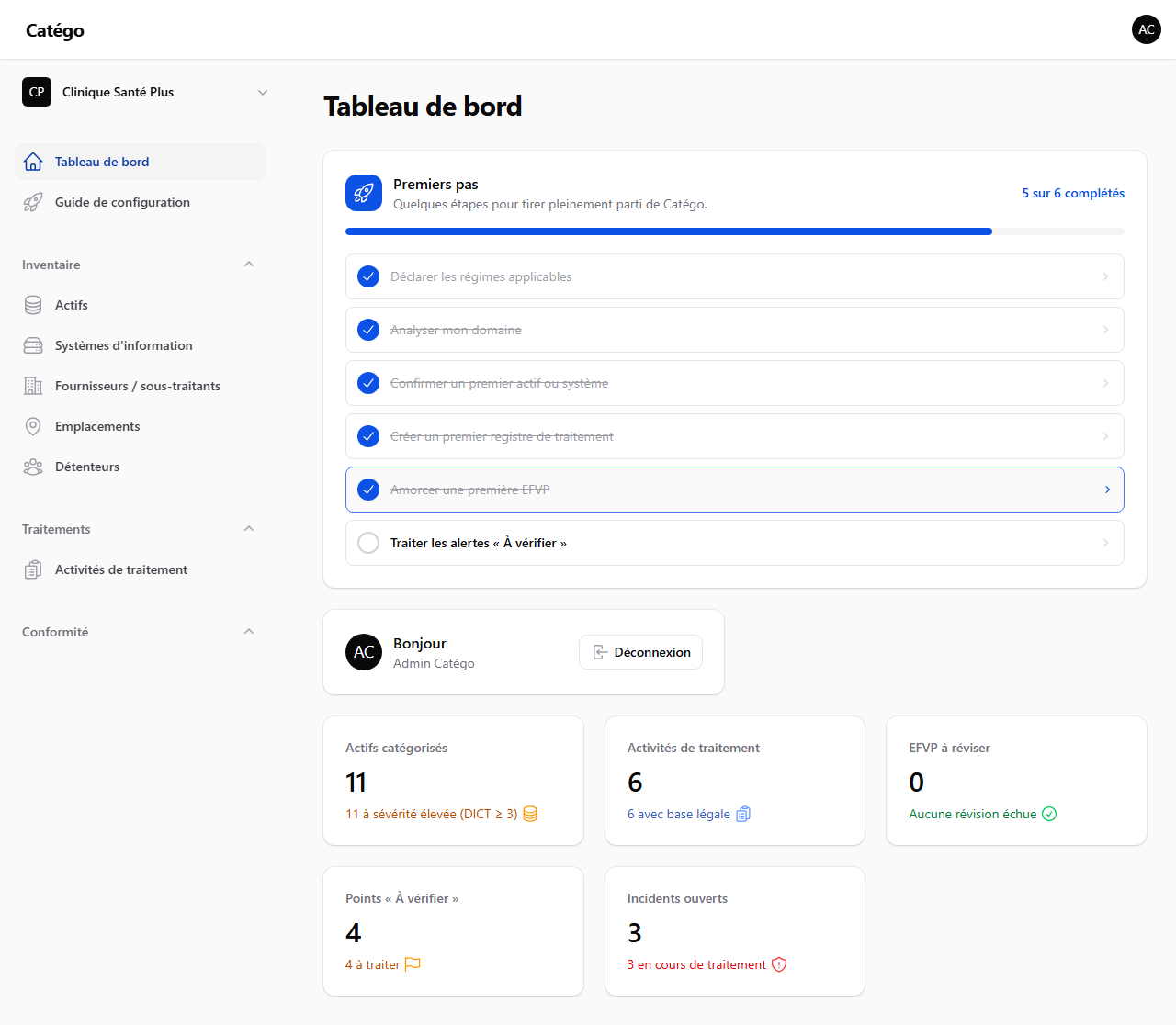Click the checkmark for Créer un premier registre de traitement
Image resolution: width=1176 pixels, height=1025 pixels.
(368, 436)
